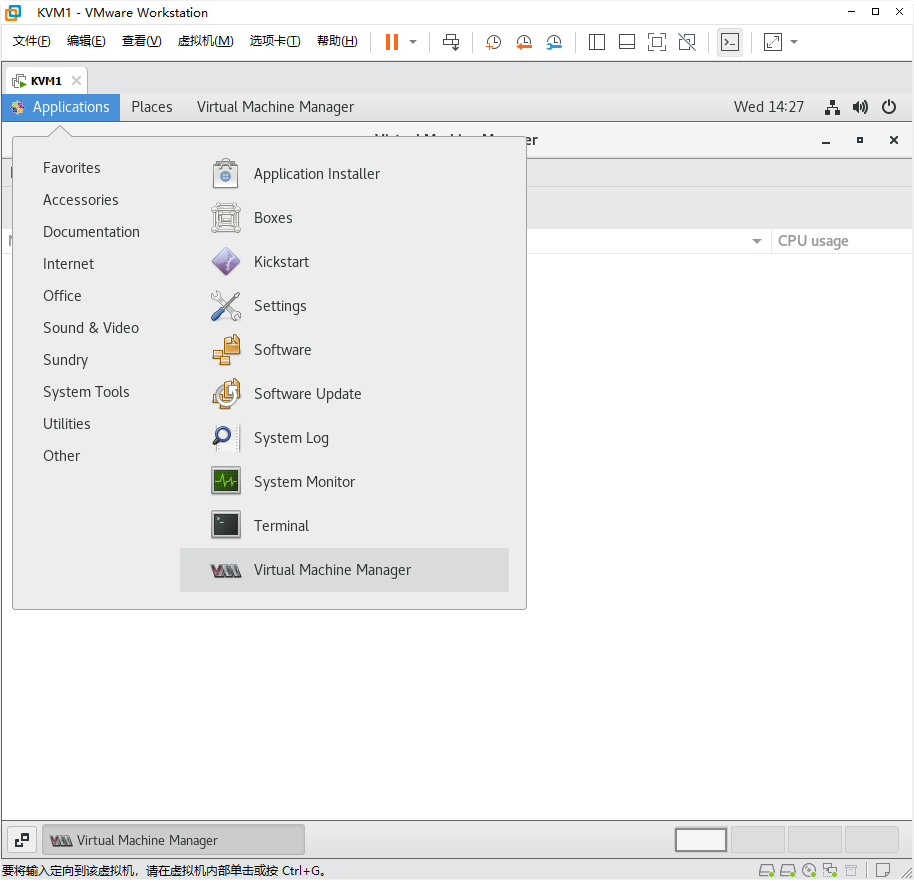Select the Office category
Viewport: 914px width, 880px height.
(62, 296)
